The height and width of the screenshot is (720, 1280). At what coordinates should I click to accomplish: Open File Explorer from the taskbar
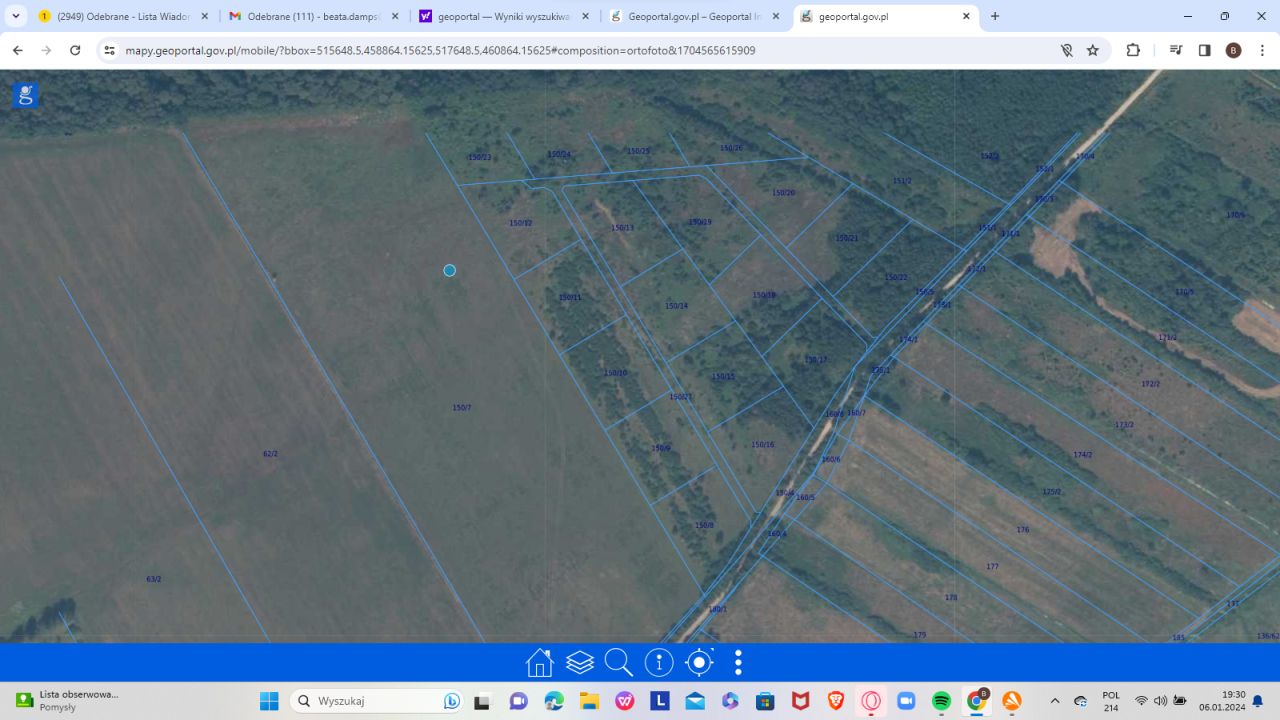point(589,701)
